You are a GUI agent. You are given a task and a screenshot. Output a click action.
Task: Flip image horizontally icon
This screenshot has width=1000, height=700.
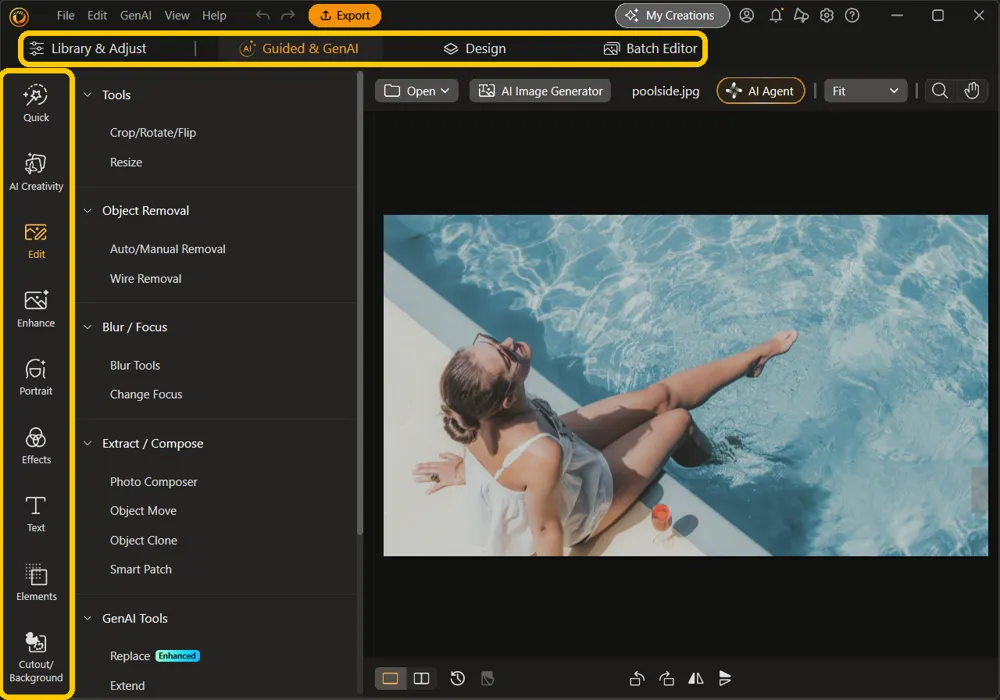pyautogui.click(x=696, y=678)
